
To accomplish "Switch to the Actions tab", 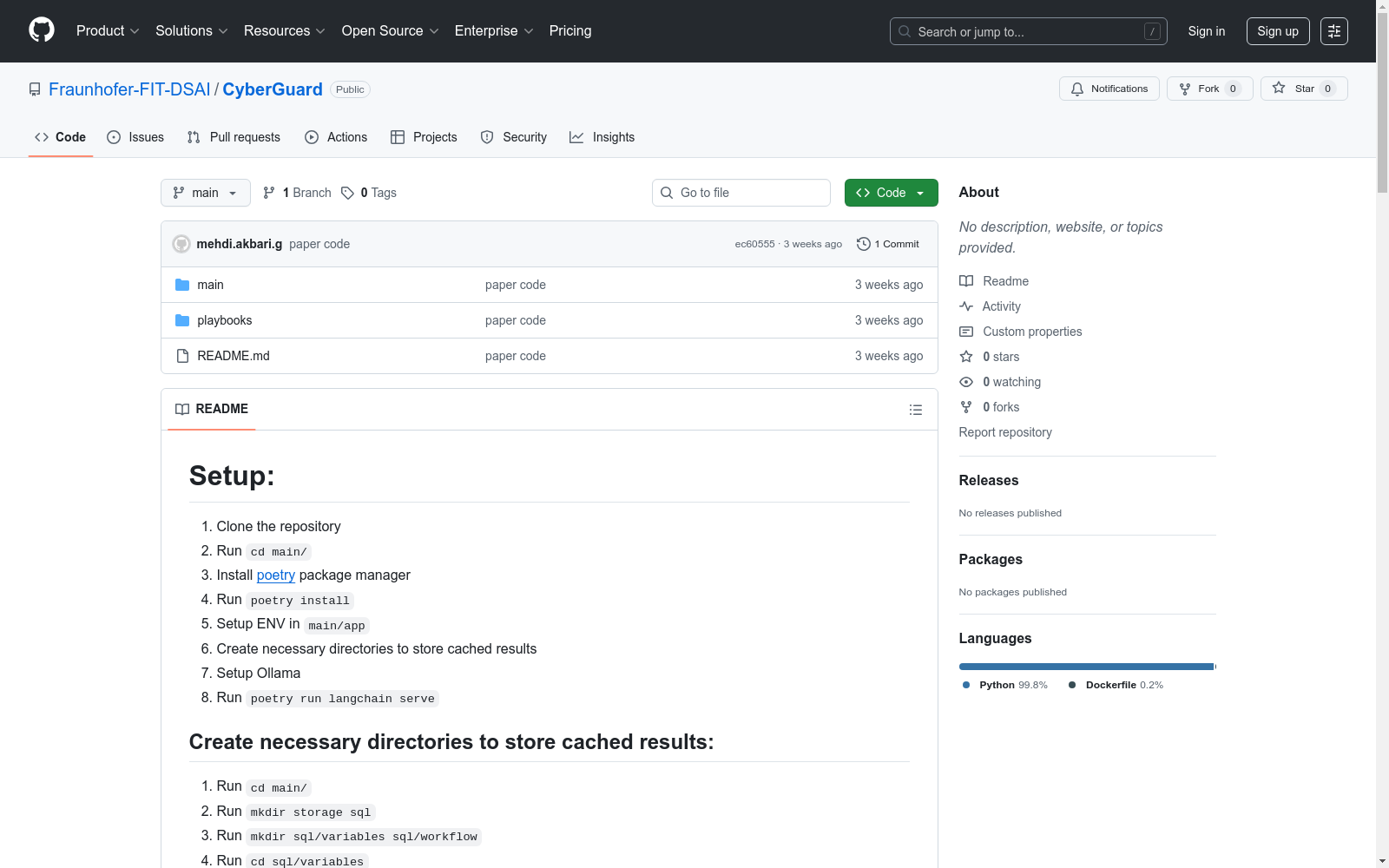I will click(x=336, y=137).
